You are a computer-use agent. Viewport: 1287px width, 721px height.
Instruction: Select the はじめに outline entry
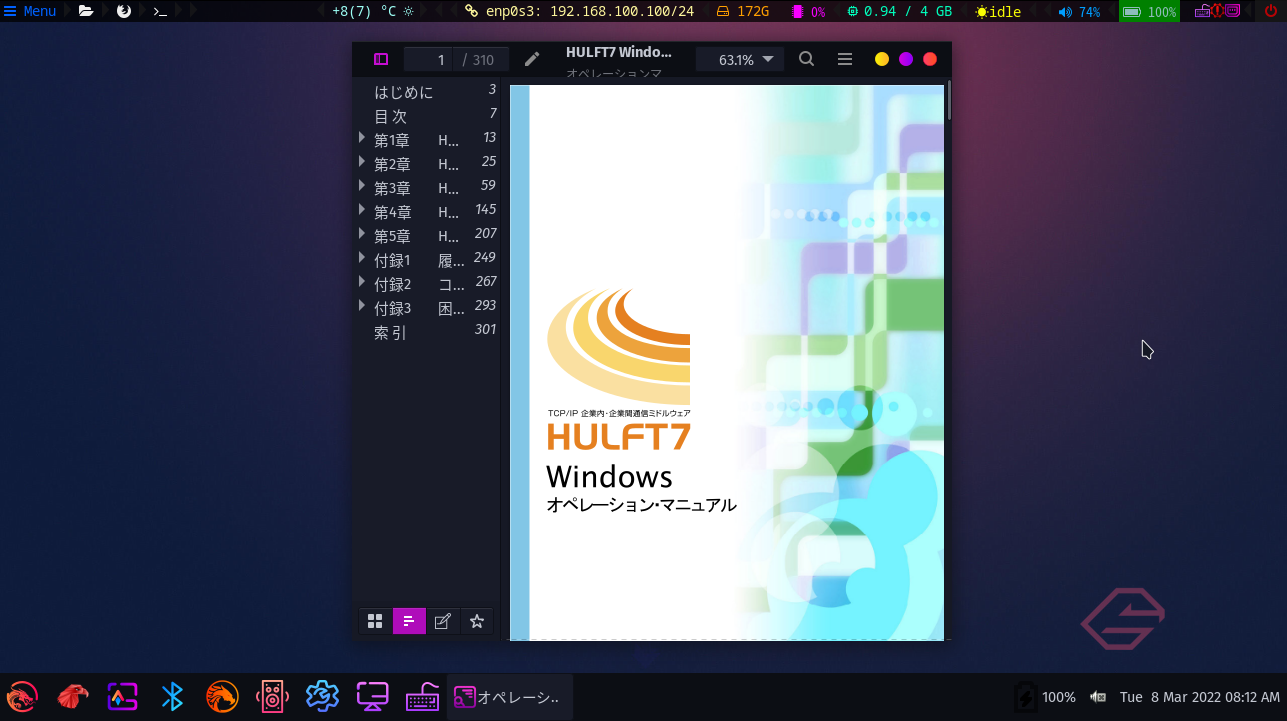coord(404,92)
